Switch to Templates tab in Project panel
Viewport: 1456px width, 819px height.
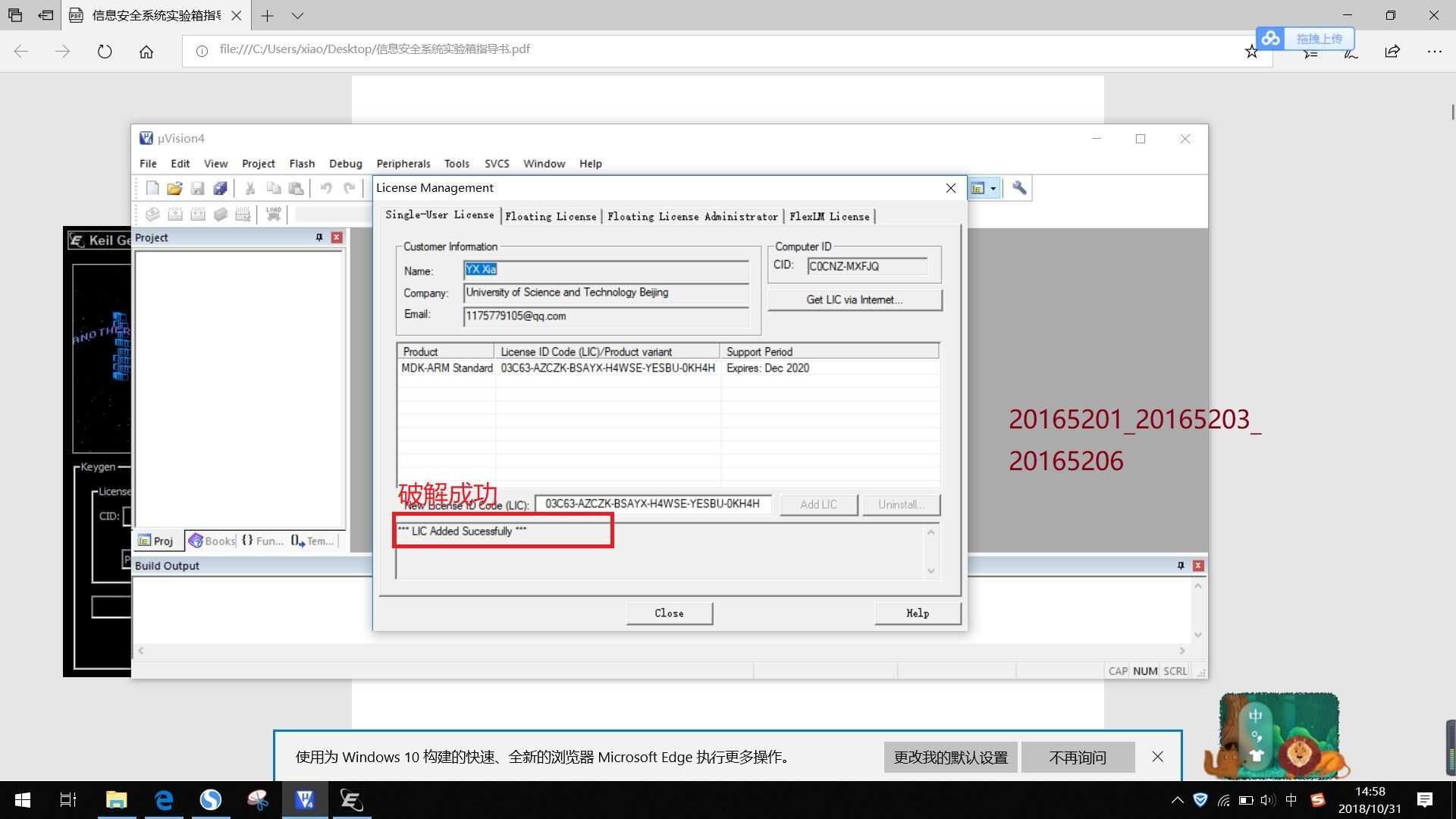(x=312, y=541)
